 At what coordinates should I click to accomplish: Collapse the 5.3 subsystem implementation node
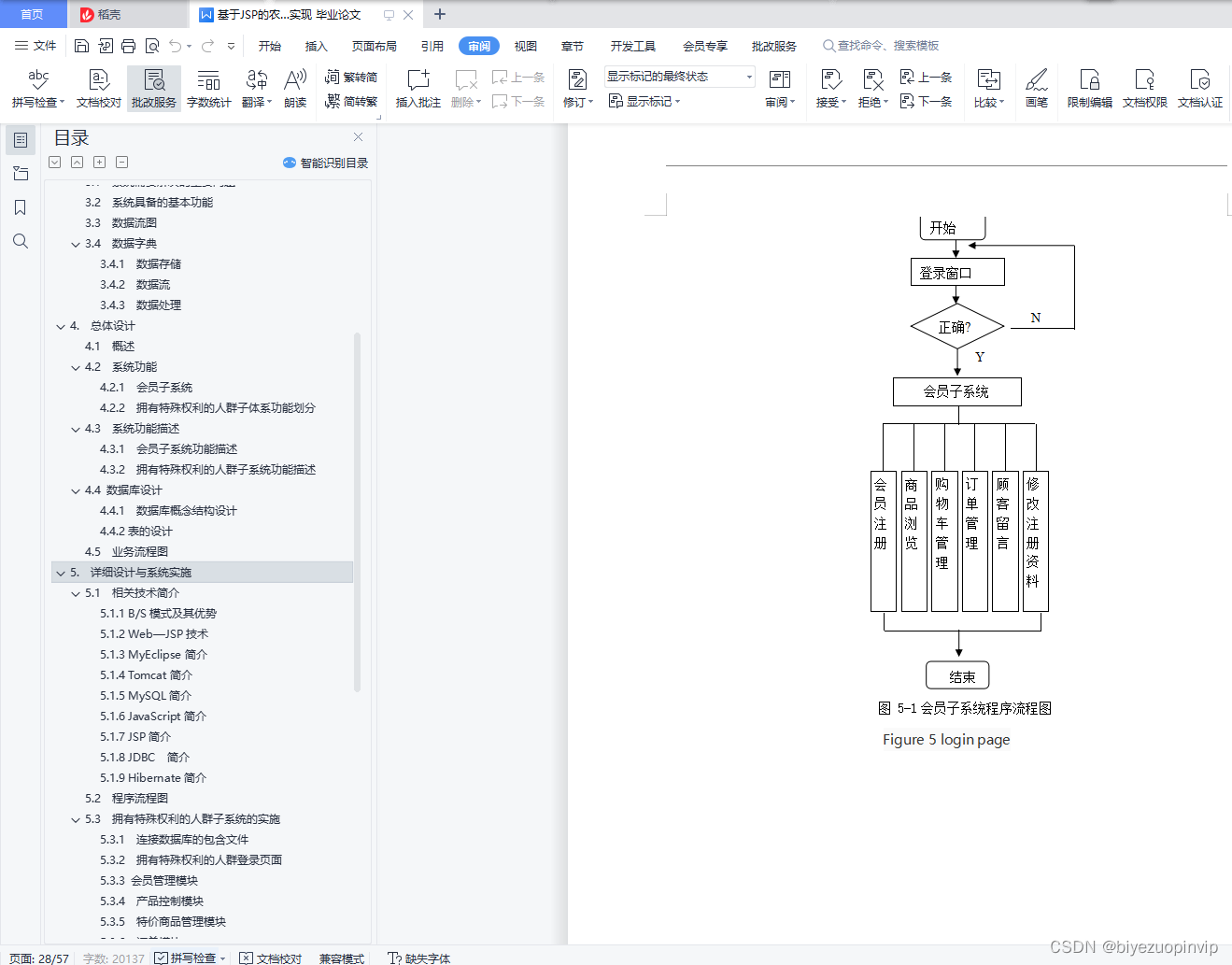(76, 819)
